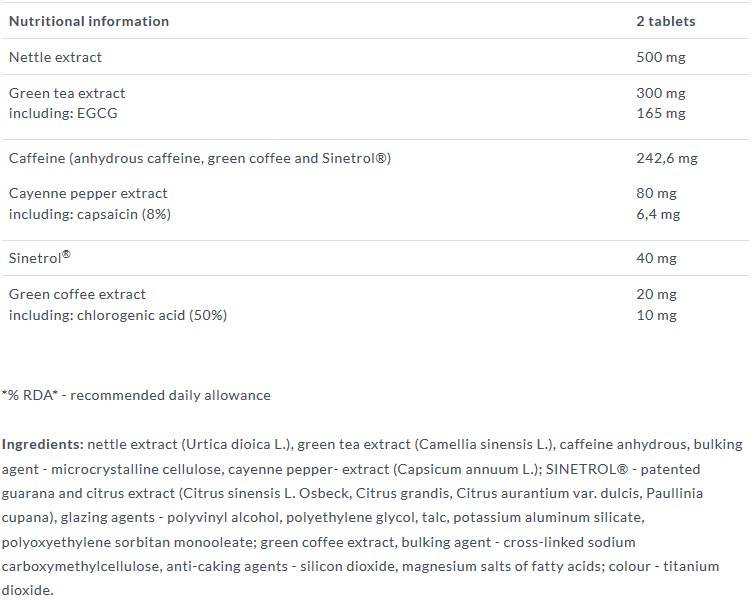Select the 'Green coffee extract' row label
This screenshot has width=756, height=600.
click(77, 294)
